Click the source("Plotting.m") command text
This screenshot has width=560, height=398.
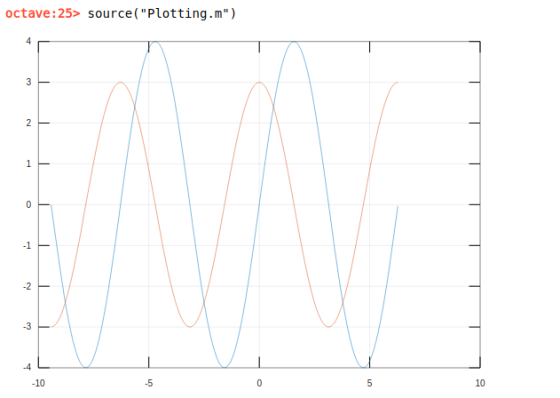(162, 14)
